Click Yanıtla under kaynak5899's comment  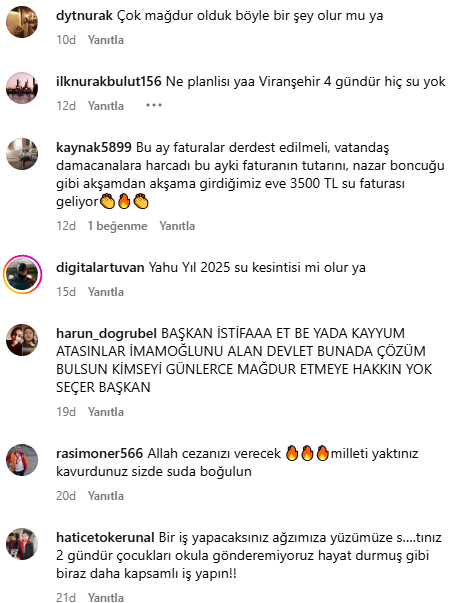(x=177, y=226)
